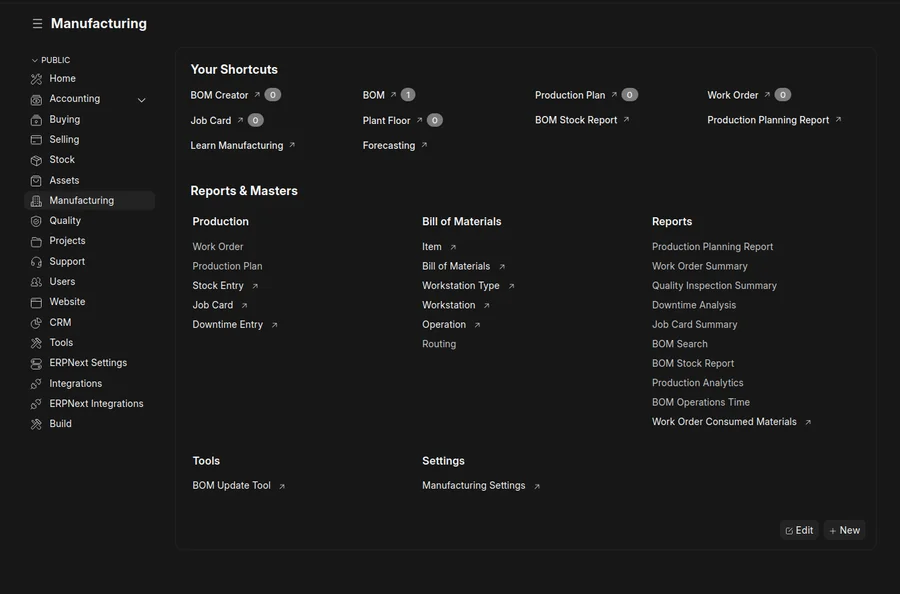Open Downtime Analysis report
This screenshot has height=594, width=900.
coord(694,305)
